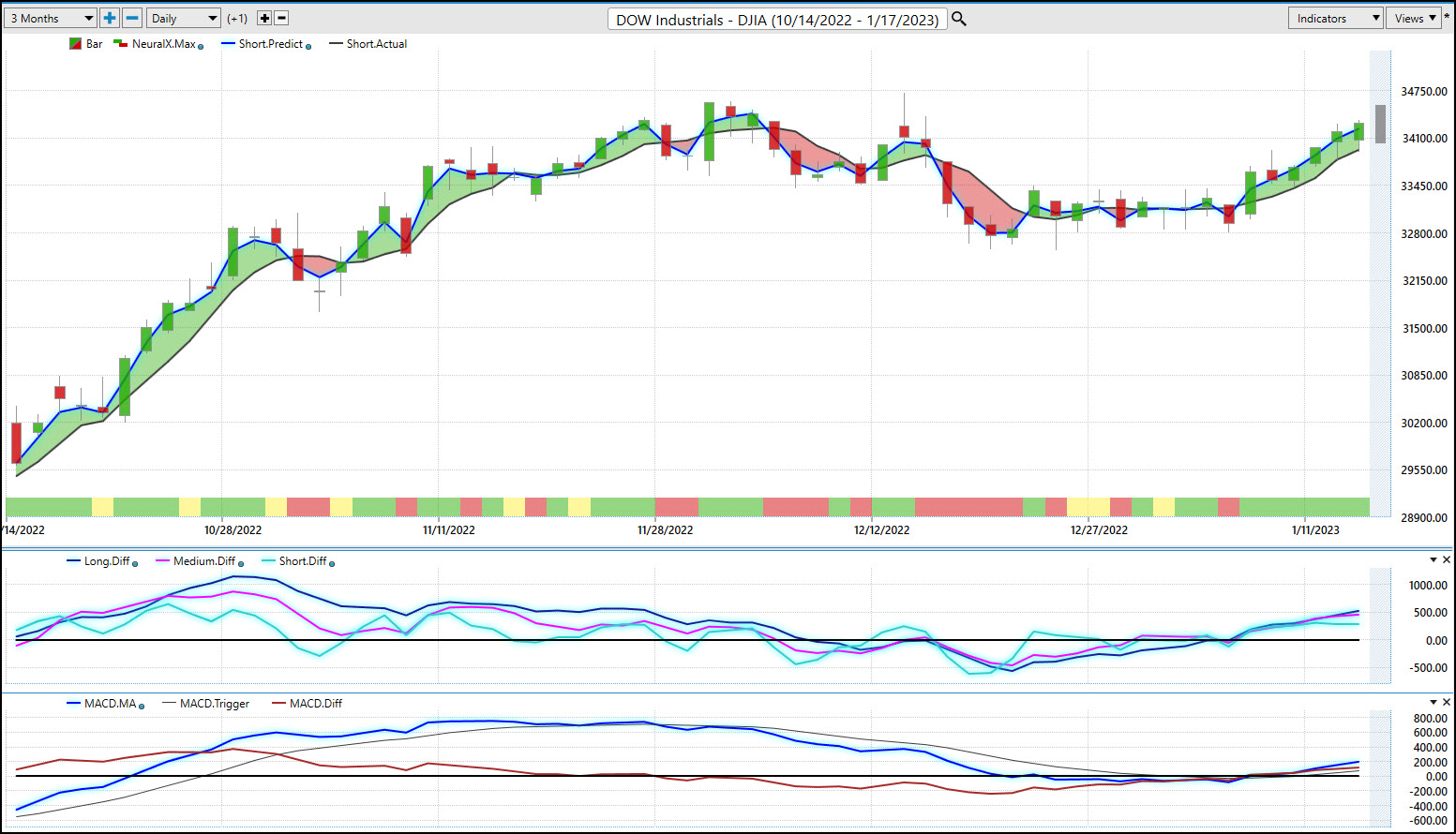Click the 11/28/2022 date axis label
The image size is (1456, 834).
coord(665,530)
